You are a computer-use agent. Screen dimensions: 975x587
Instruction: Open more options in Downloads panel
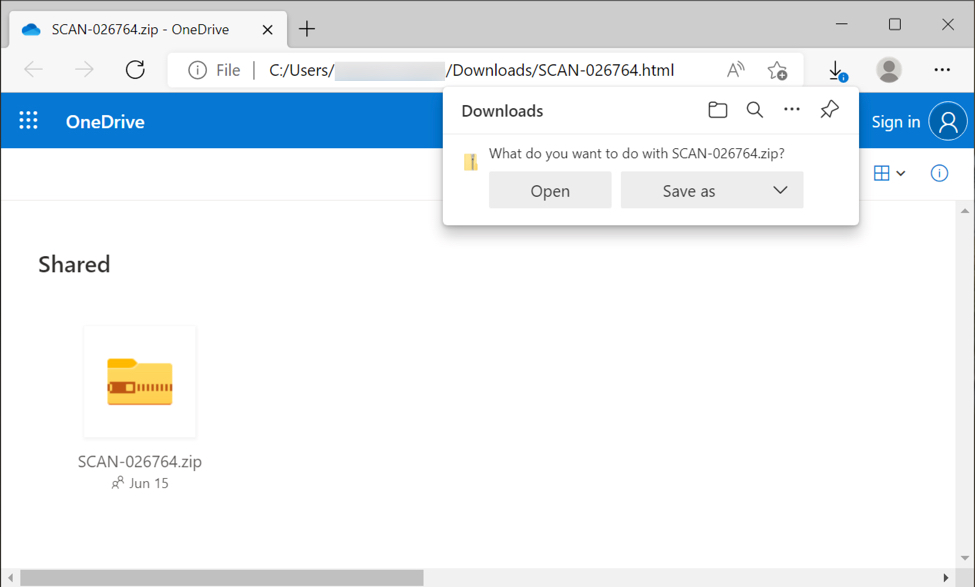[792, 110]
